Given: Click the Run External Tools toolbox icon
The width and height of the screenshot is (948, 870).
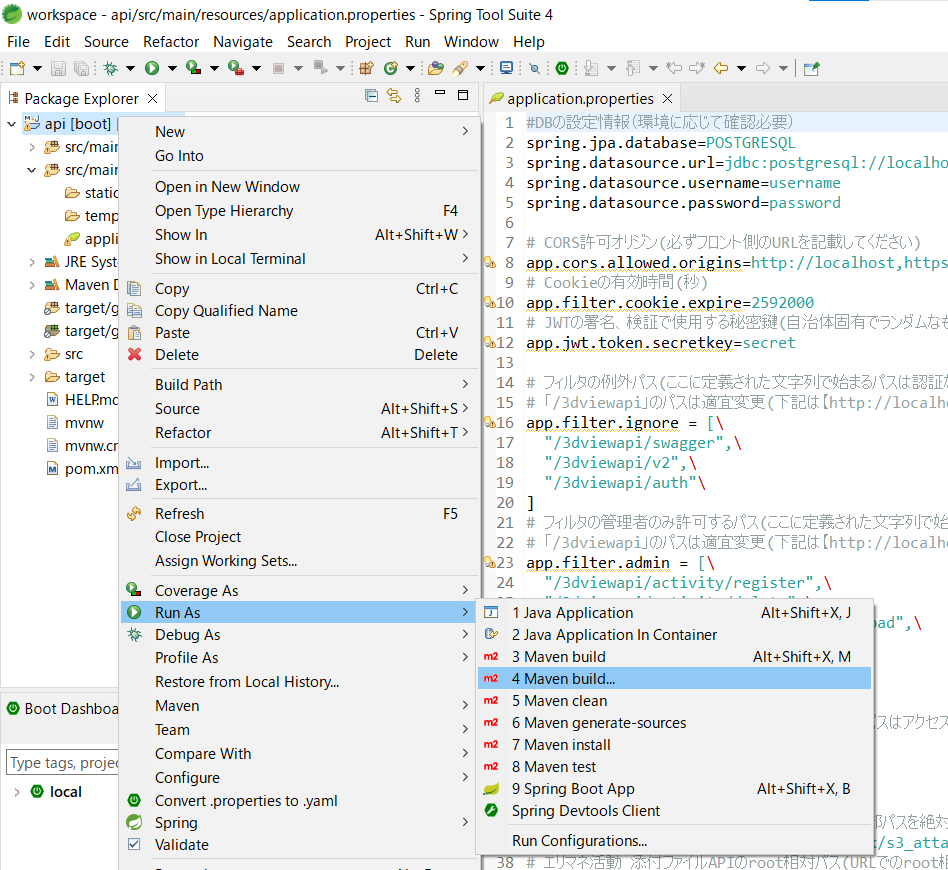Looking at the screenshot, I should point(236,68).
